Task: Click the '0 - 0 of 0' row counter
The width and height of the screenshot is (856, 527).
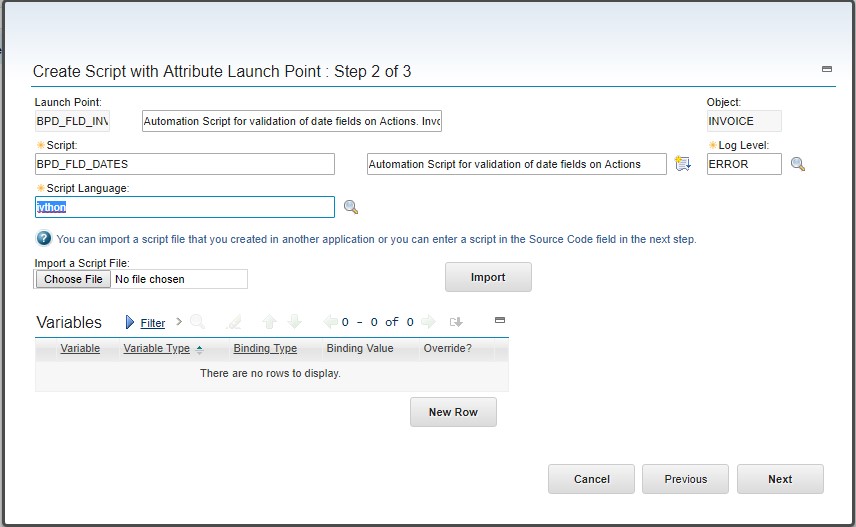Action: click(378, 322)
